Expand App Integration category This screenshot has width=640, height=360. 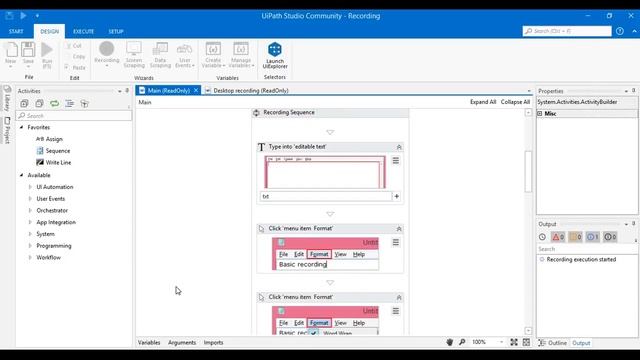[30, 222]
